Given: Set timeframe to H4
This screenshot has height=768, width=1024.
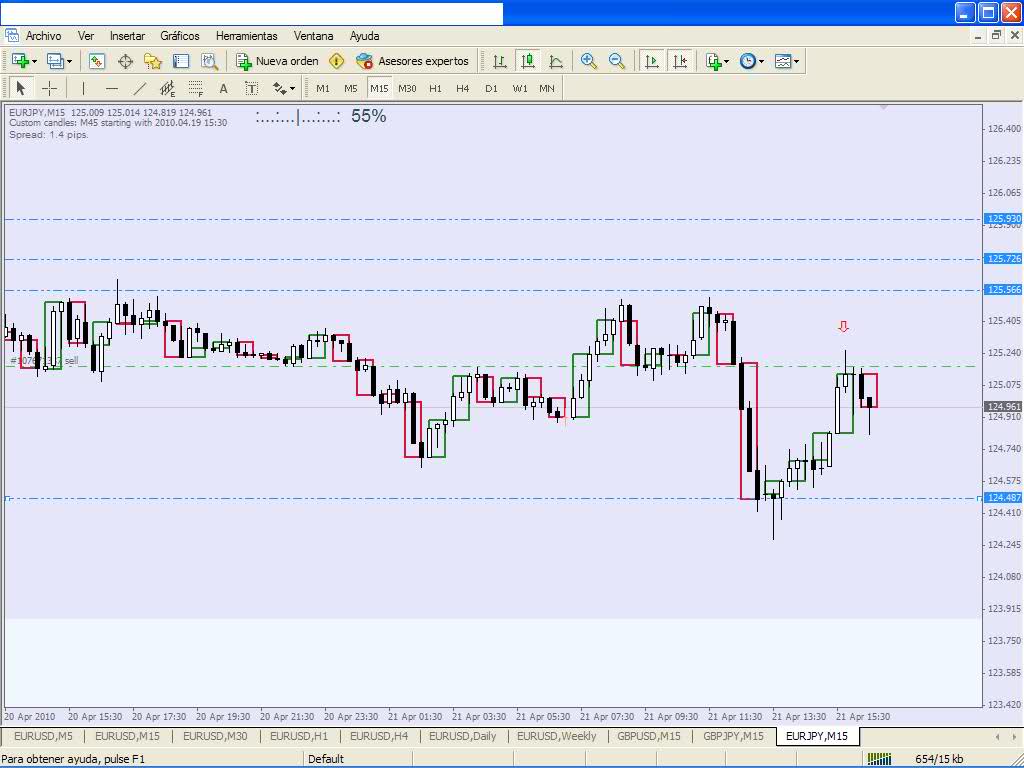Looking at the screenshot, I should click(x=463, y=88).
